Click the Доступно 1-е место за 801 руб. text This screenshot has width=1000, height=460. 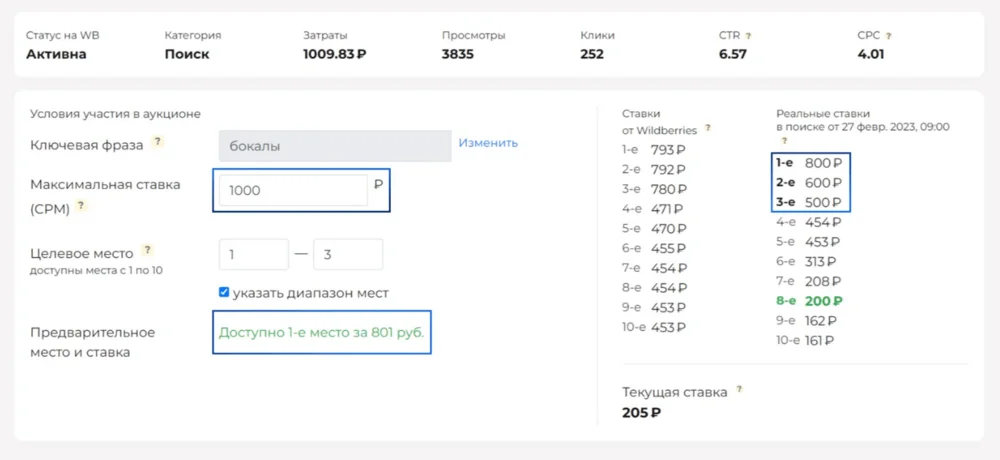pyautogui.click(x=322, y=332)
